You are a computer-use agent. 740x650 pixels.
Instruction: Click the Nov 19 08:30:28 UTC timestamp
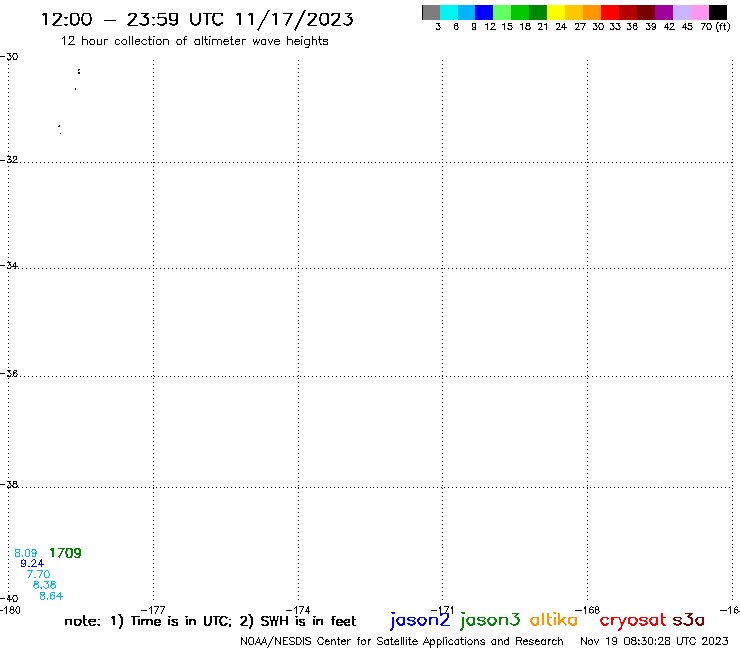654,641
